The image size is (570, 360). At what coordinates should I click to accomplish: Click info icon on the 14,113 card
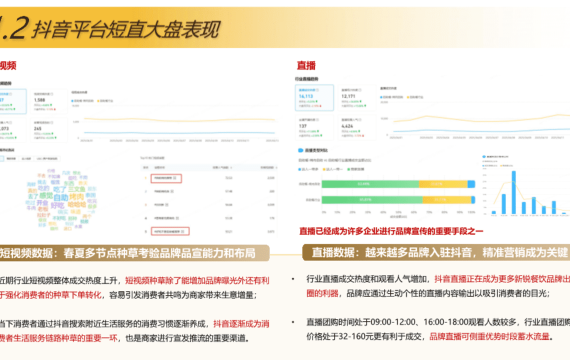point(317,90)
